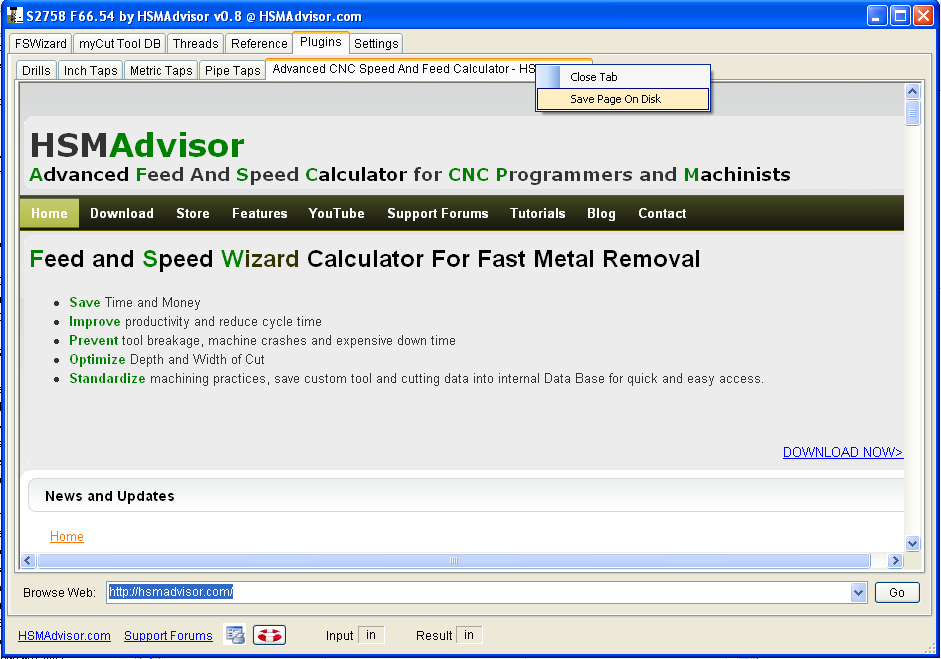
Task: Click the DOWNLOAD NOW> link
Action: (843, 452)
